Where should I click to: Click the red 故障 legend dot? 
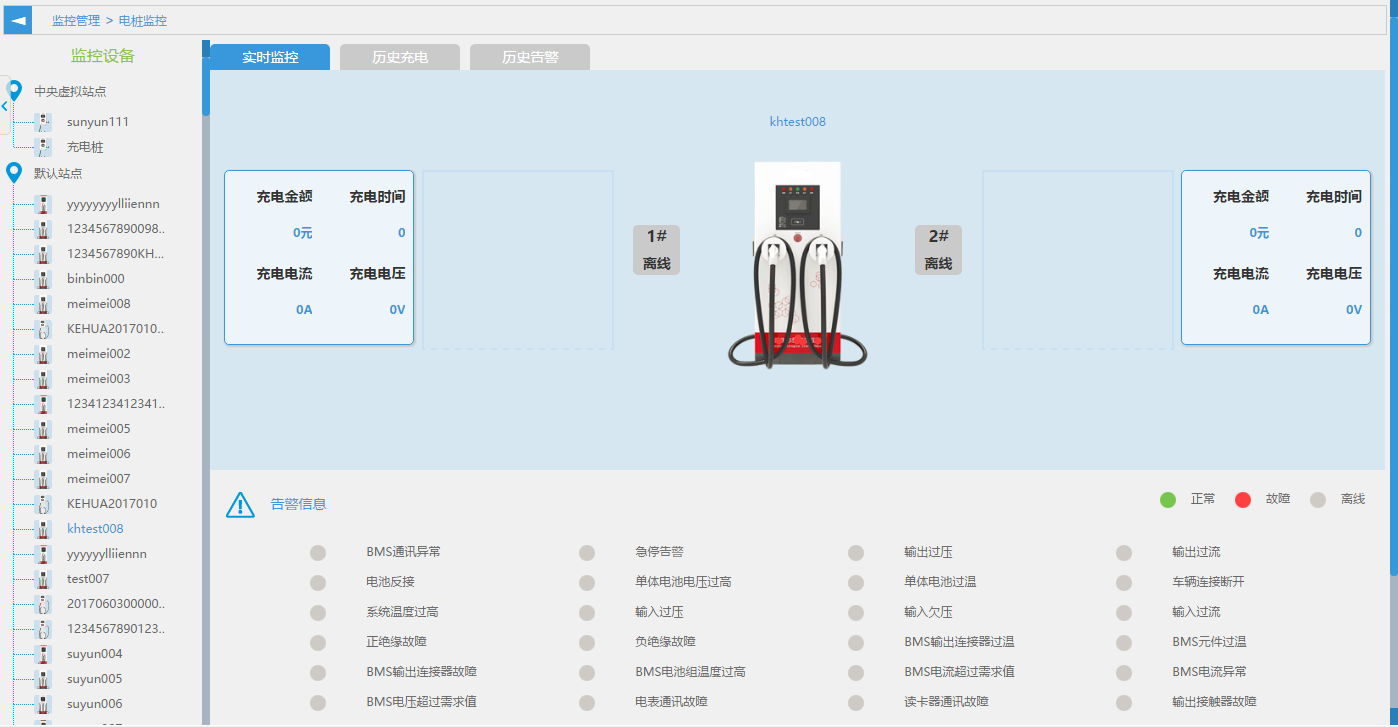[x=1243, y=500]
